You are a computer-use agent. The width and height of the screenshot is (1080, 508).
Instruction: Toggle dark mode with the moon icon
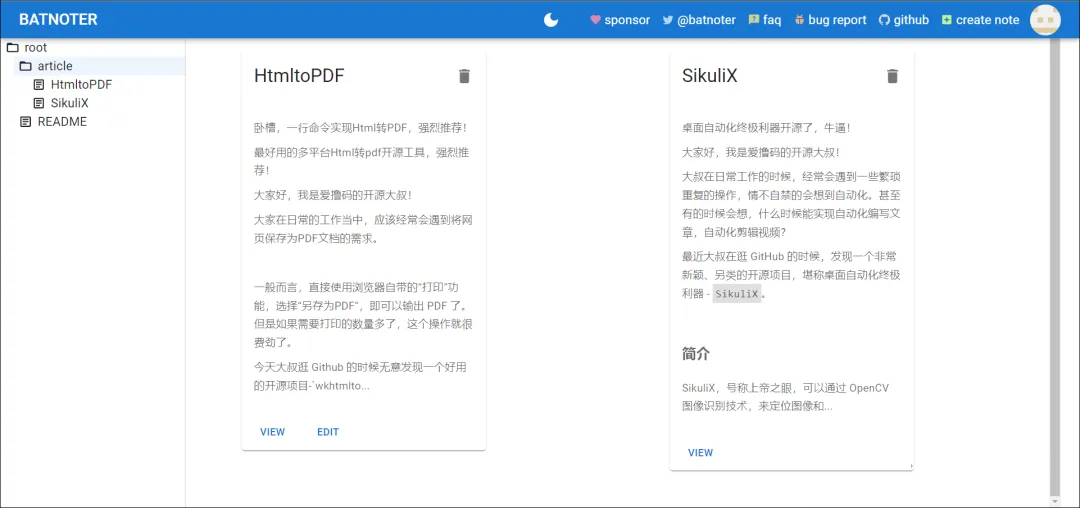pyautogui.click(x=551, y=20)
